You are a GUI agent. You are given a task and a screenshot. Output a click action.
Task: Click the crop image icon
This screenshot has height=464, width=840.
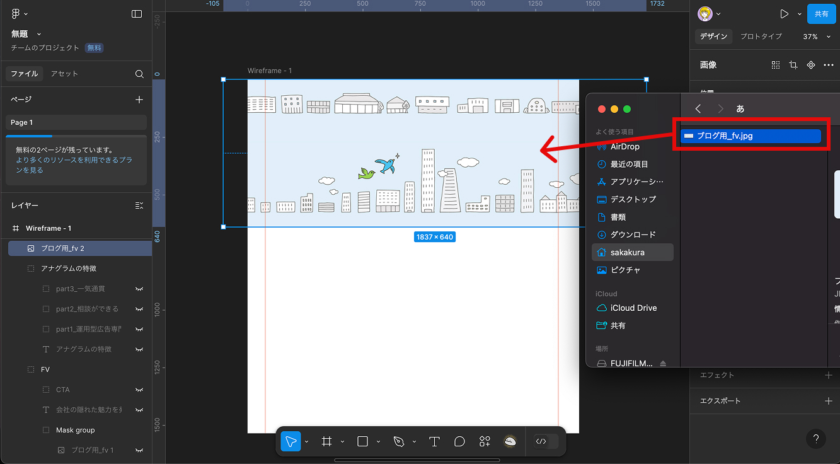(793, 65)
